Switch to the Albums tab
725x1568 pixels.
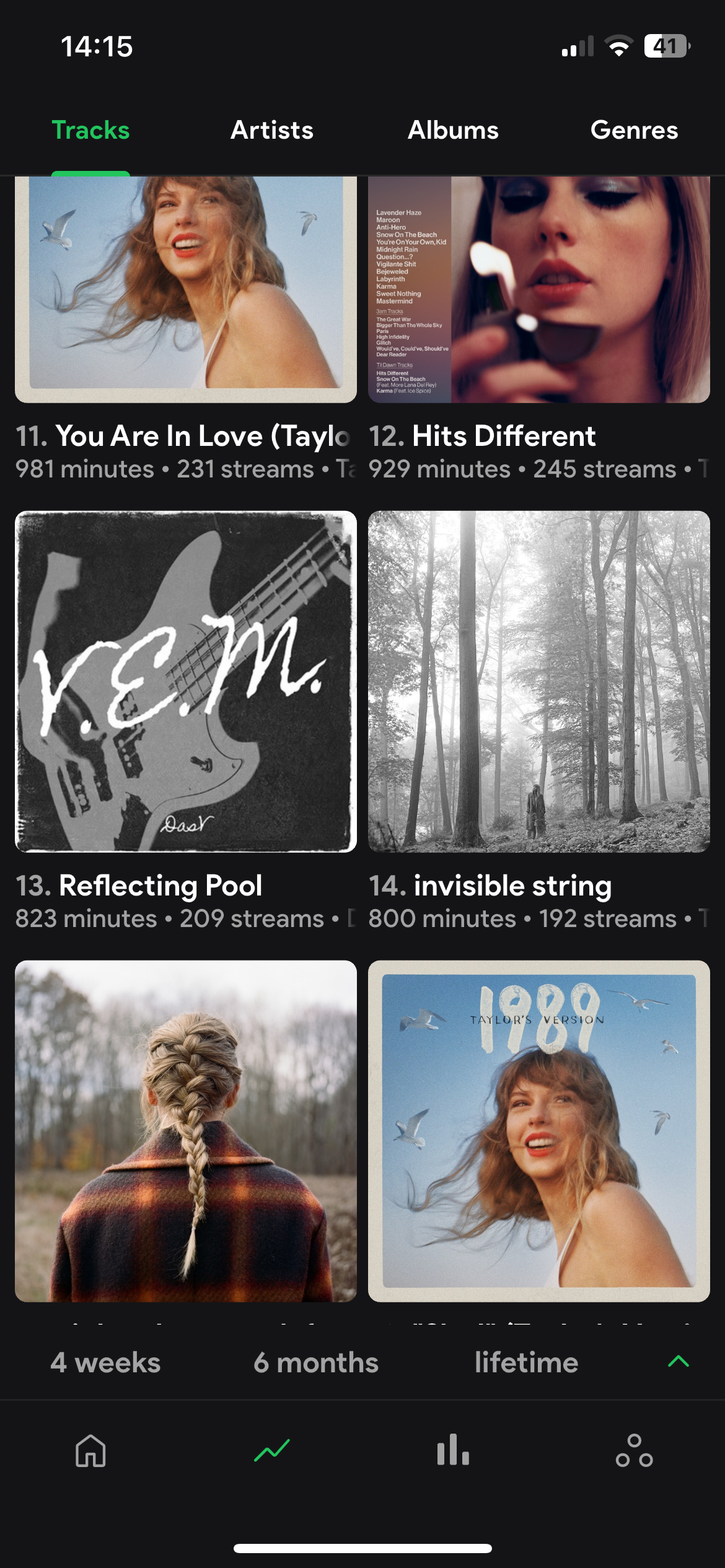coord(453,131)
